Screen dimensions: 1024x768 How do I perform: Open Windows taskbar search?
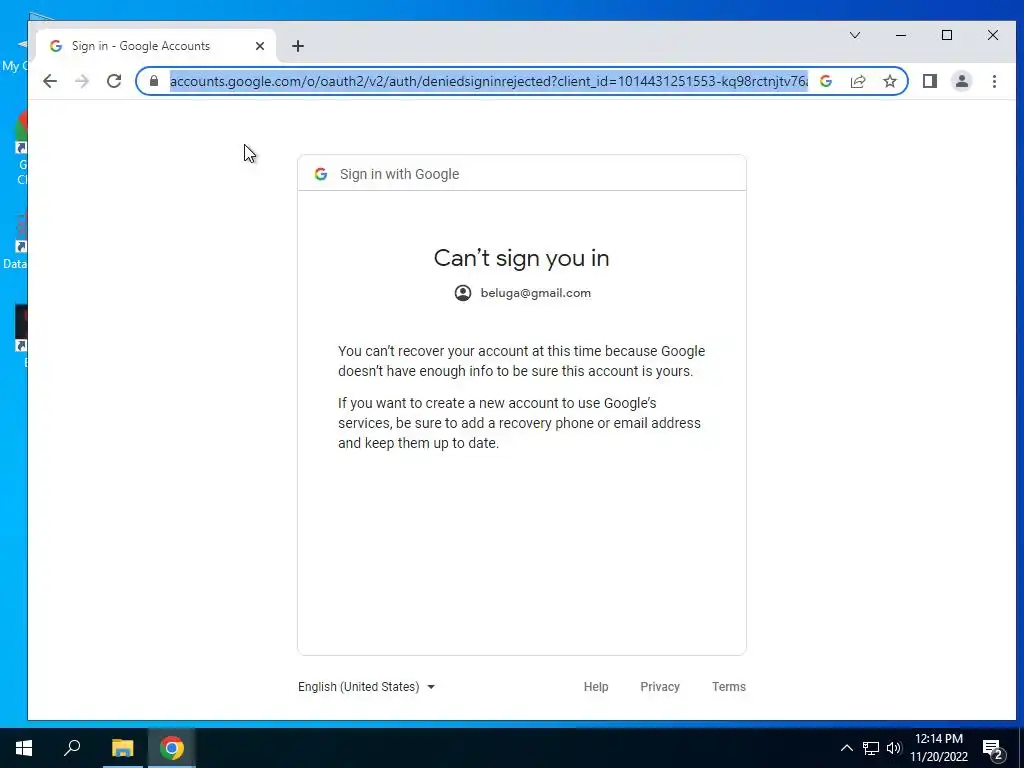coord(72,748)
